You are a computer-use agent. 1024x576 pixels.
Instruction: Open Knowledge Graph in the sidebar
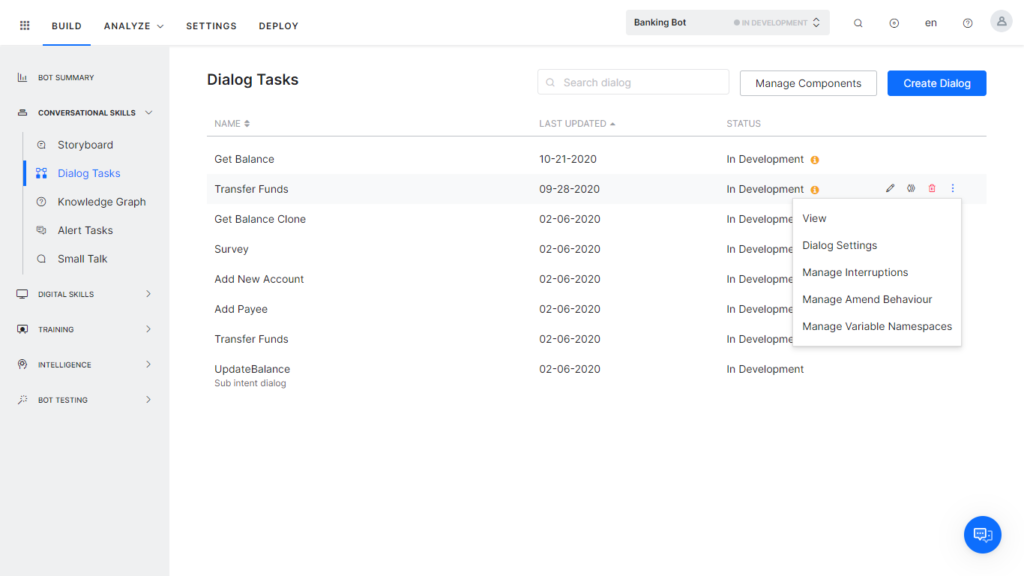(101, 202)
